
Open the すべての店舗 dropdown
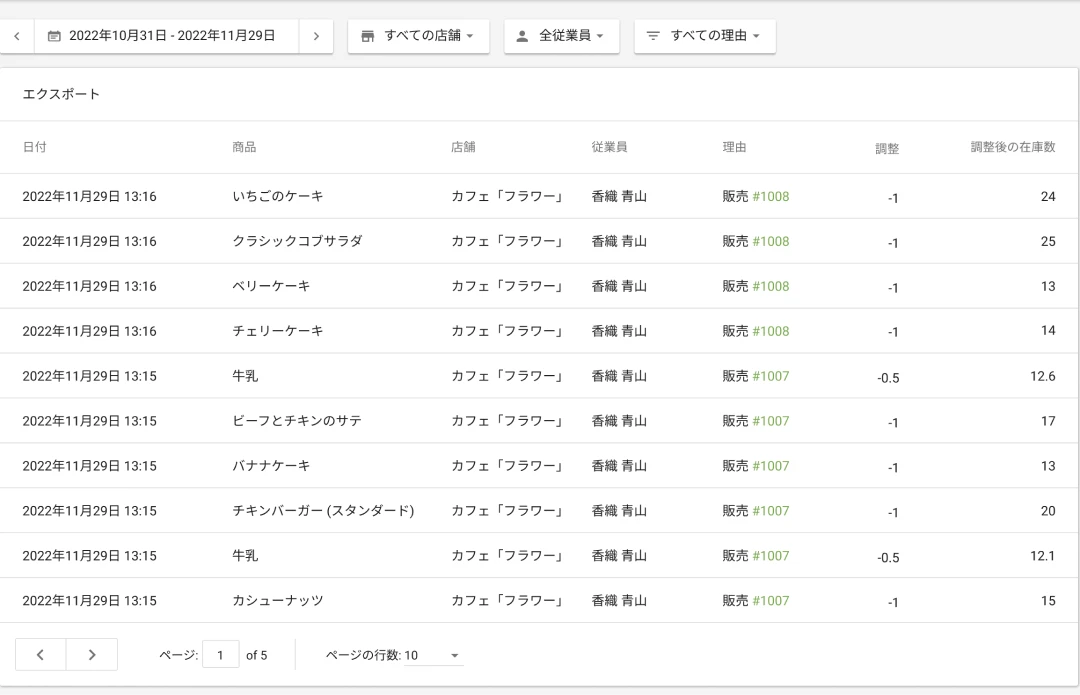(418, 36)
